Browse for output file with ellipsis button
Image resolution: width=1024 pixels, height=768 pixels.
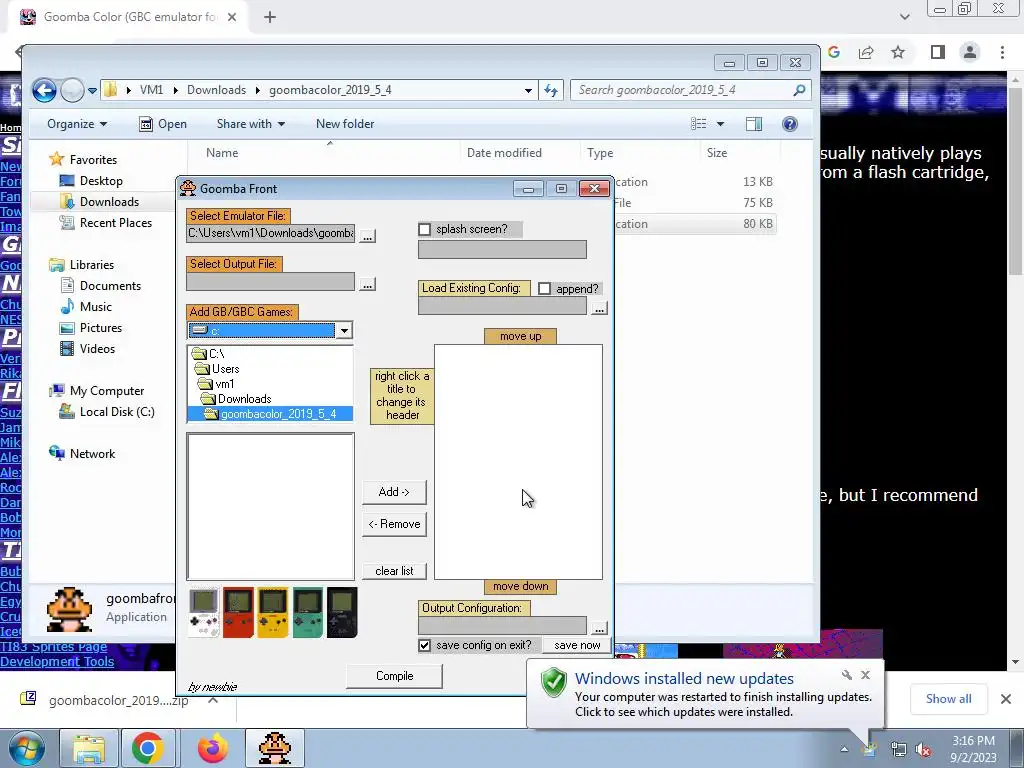point(367,284)
